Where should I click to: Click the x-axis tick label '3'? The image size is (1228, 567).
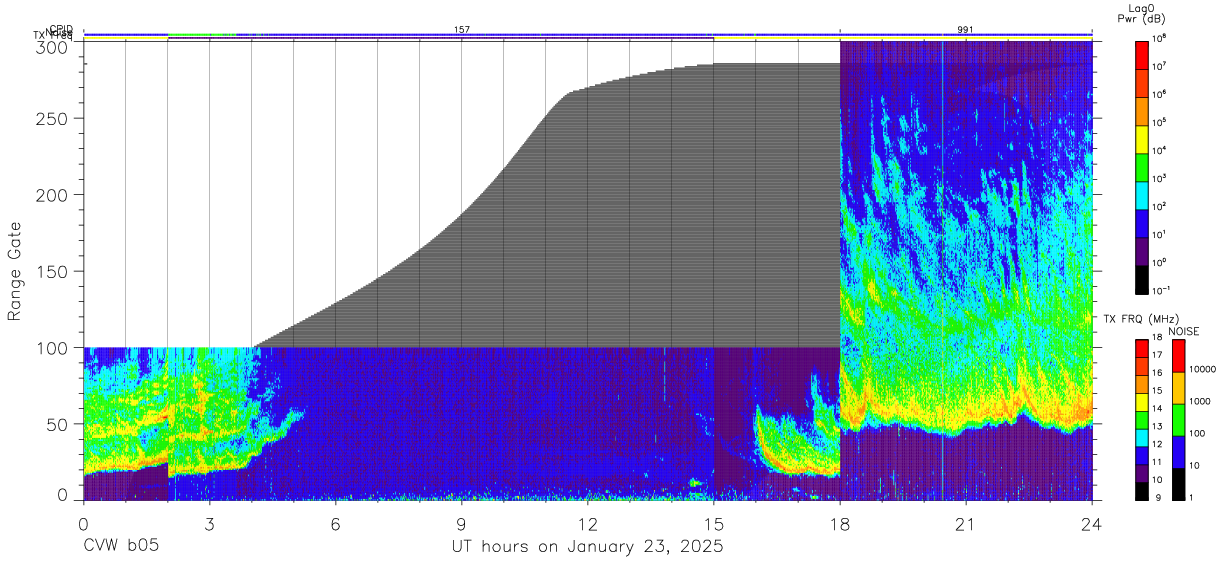209,524
